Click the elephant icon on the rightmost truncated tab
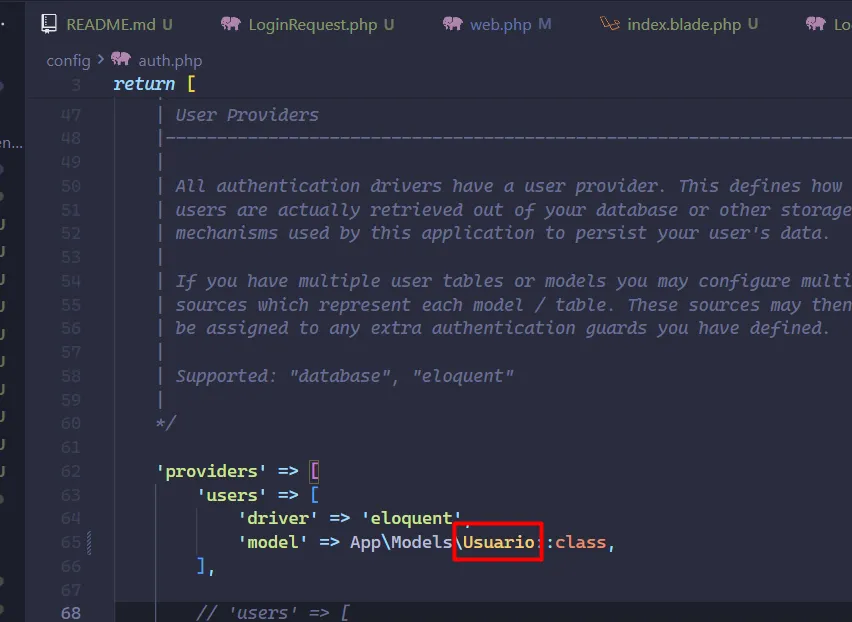Screen dimensions: 852x622 (816, 22)
